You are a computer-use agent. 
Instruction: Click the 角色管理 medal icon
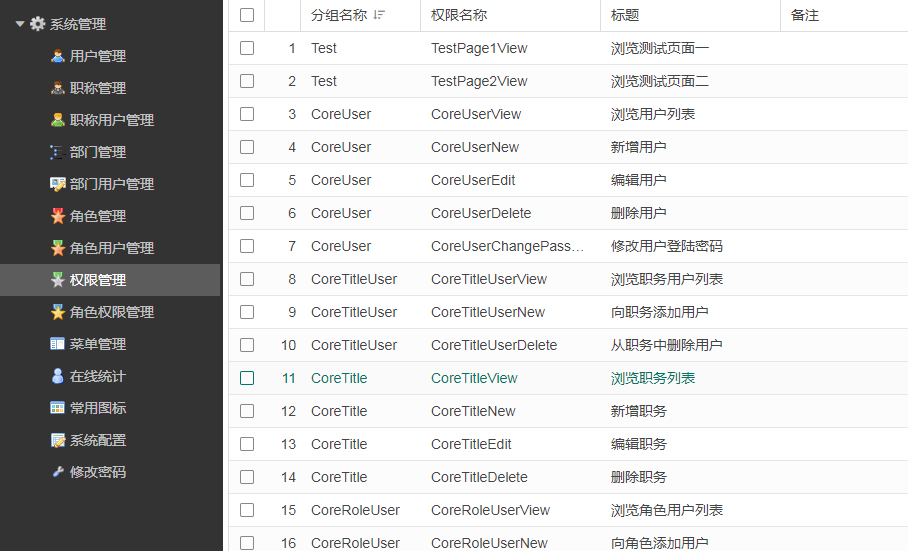(x=58, y=216)
